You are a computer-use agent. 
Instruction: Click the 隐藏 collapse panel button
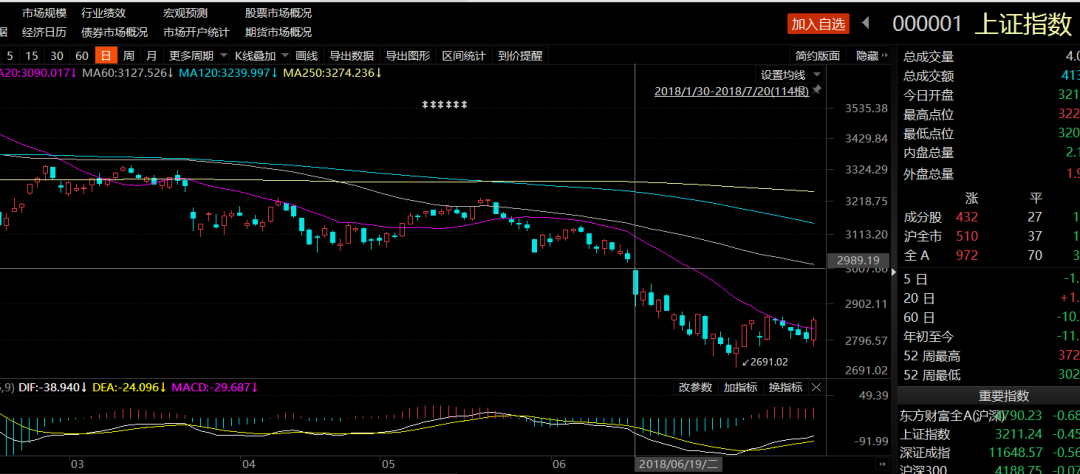[870, 56]
